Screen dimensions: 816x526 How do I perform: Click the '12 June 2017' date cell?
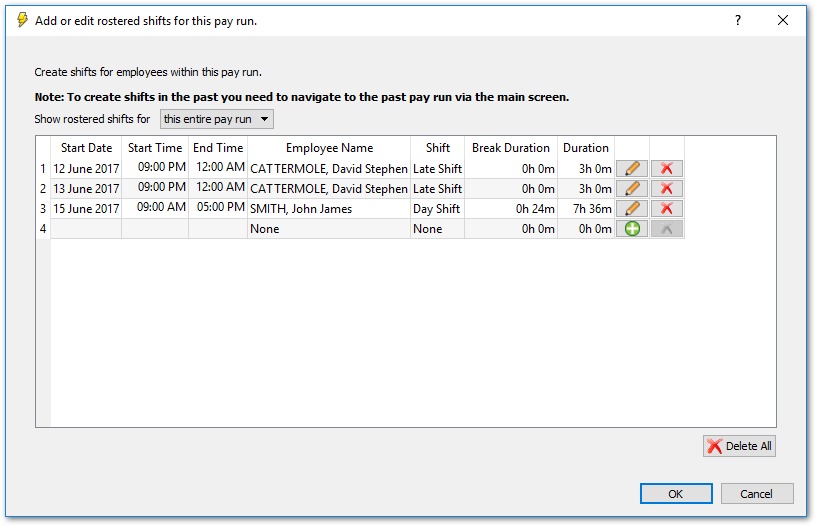point(86,169)
